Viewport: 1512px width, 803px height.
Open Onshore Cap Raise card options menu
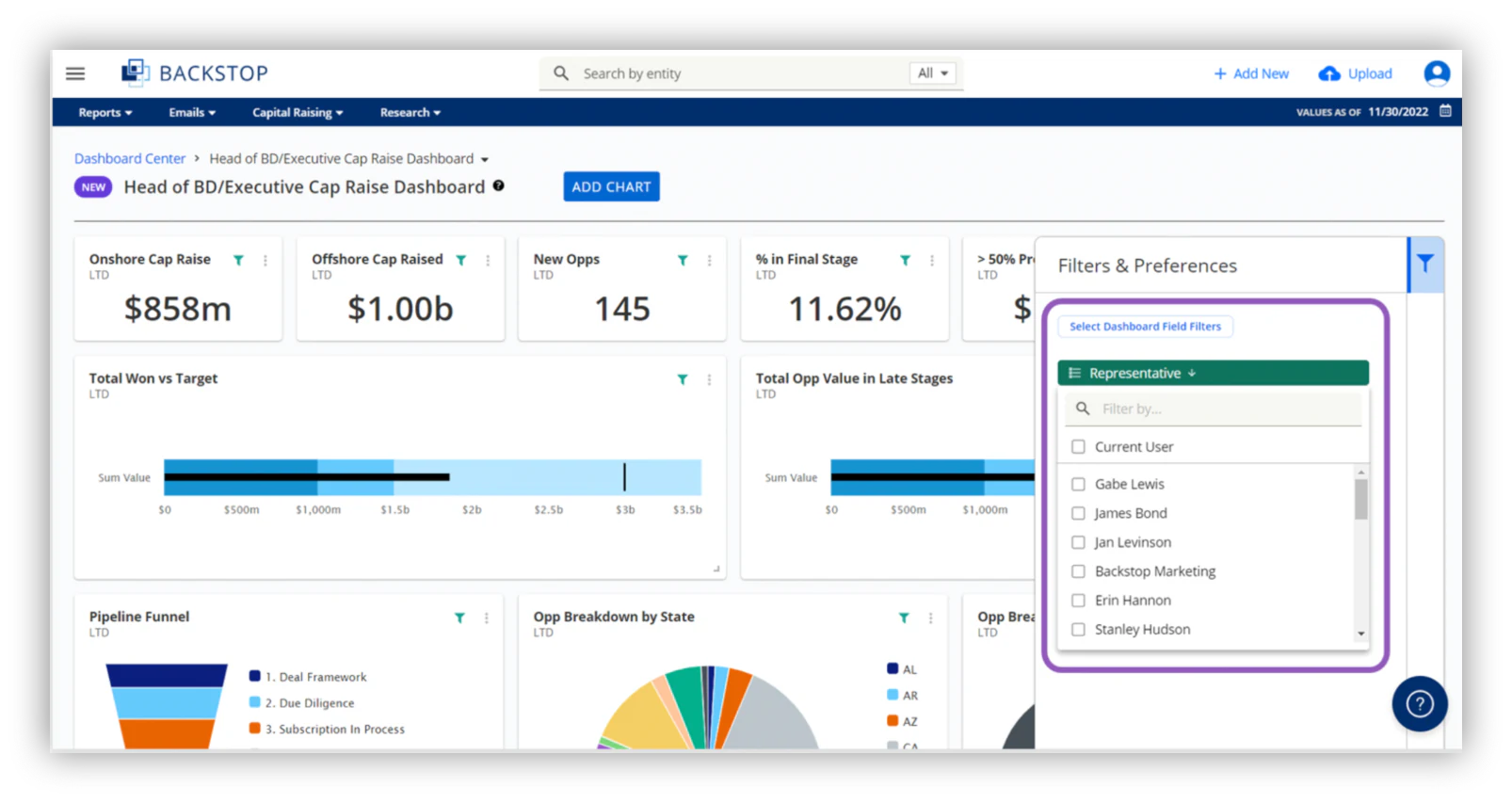click(265, 260)
